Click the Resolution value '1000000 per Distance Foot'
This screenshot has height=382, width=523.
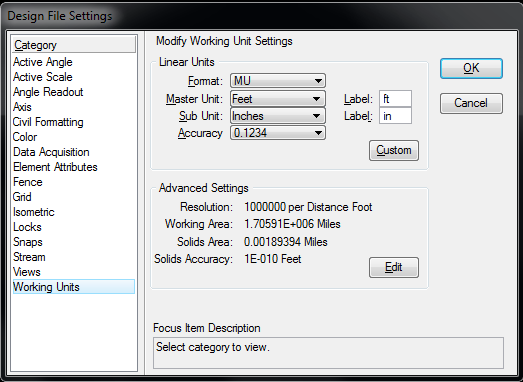click(308, 207)
